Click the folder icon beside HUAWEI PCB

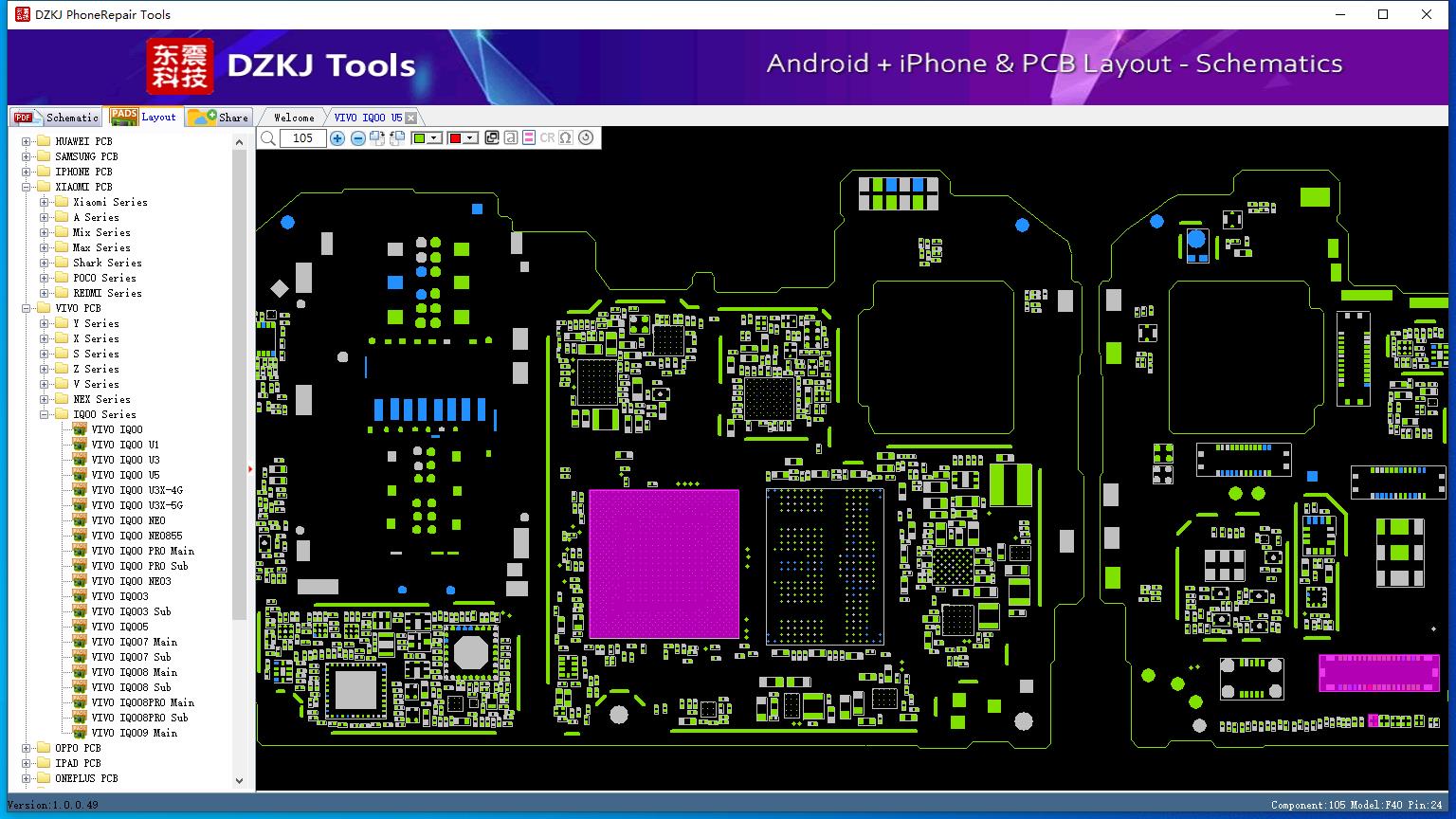43,141
